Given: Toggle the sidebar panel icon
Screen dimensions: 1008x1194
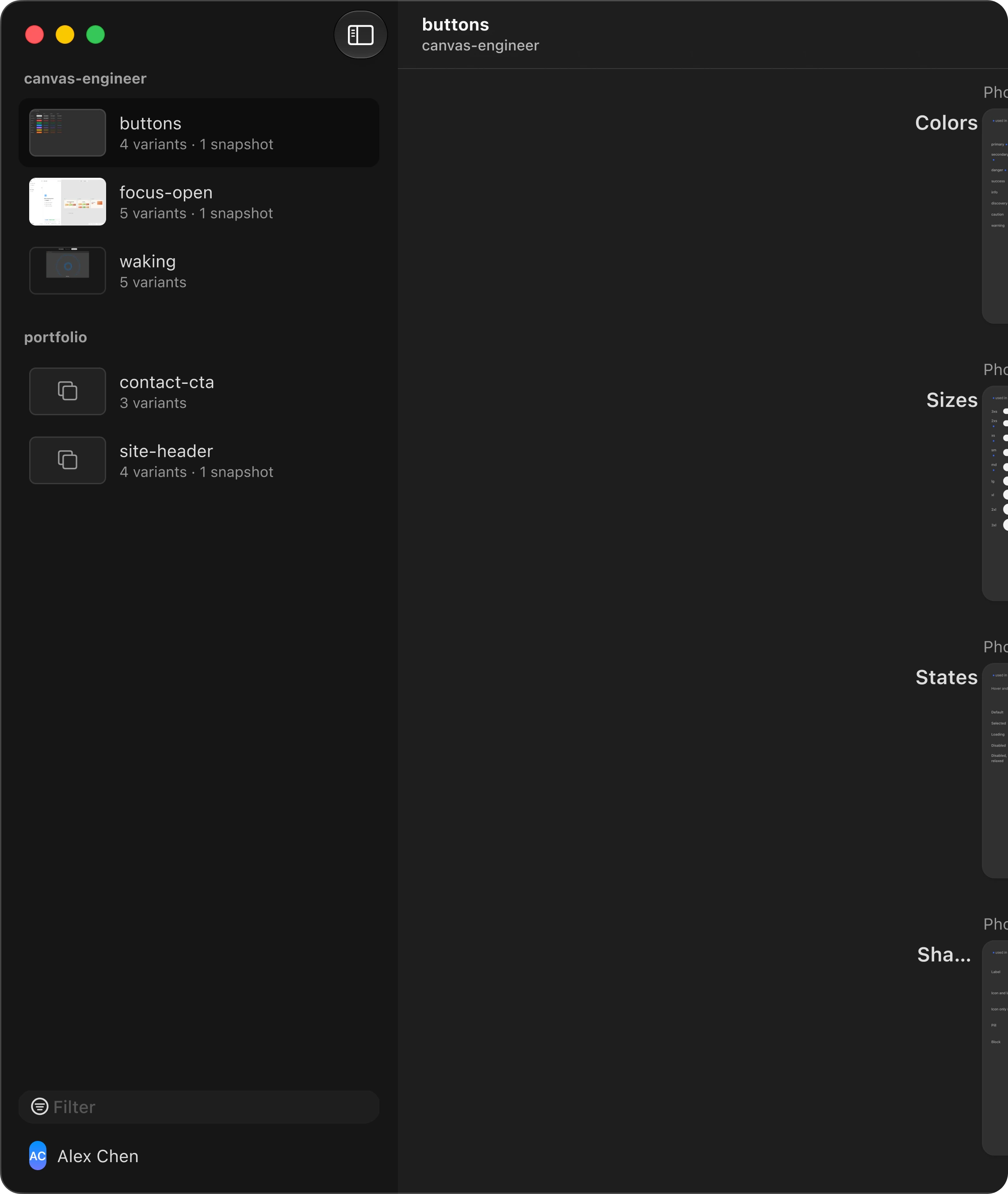Looking at the screenshot, I should (360, 35).
